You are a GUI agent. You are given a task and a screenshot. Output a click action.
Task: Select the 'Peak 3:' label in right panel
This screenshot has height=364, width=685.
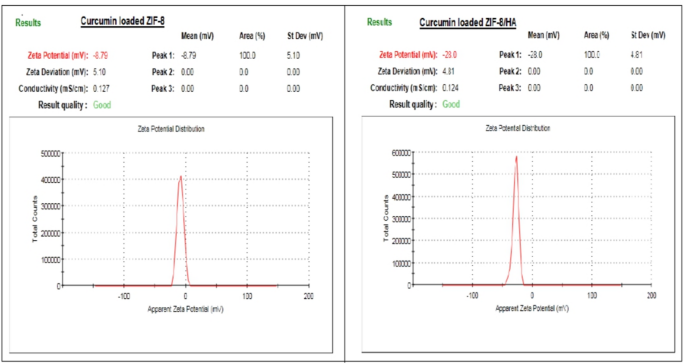510,88
